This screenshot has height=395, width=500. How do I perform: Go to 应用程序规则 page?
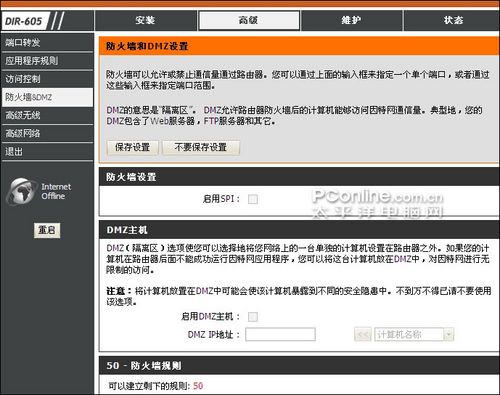pos(47,61)
